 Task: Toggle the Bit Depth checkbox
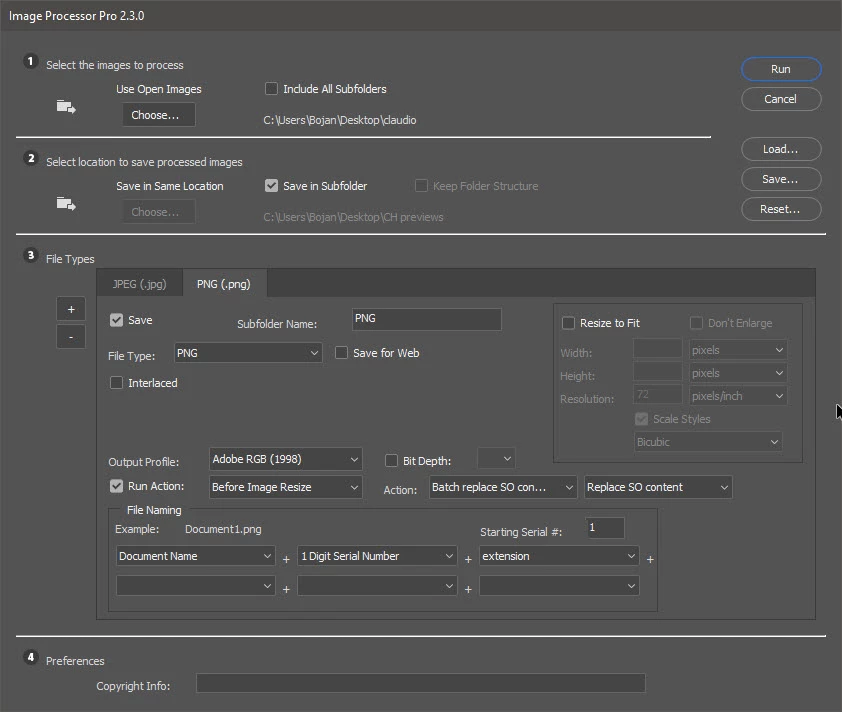pyautogui.click(x=391, y=461)
